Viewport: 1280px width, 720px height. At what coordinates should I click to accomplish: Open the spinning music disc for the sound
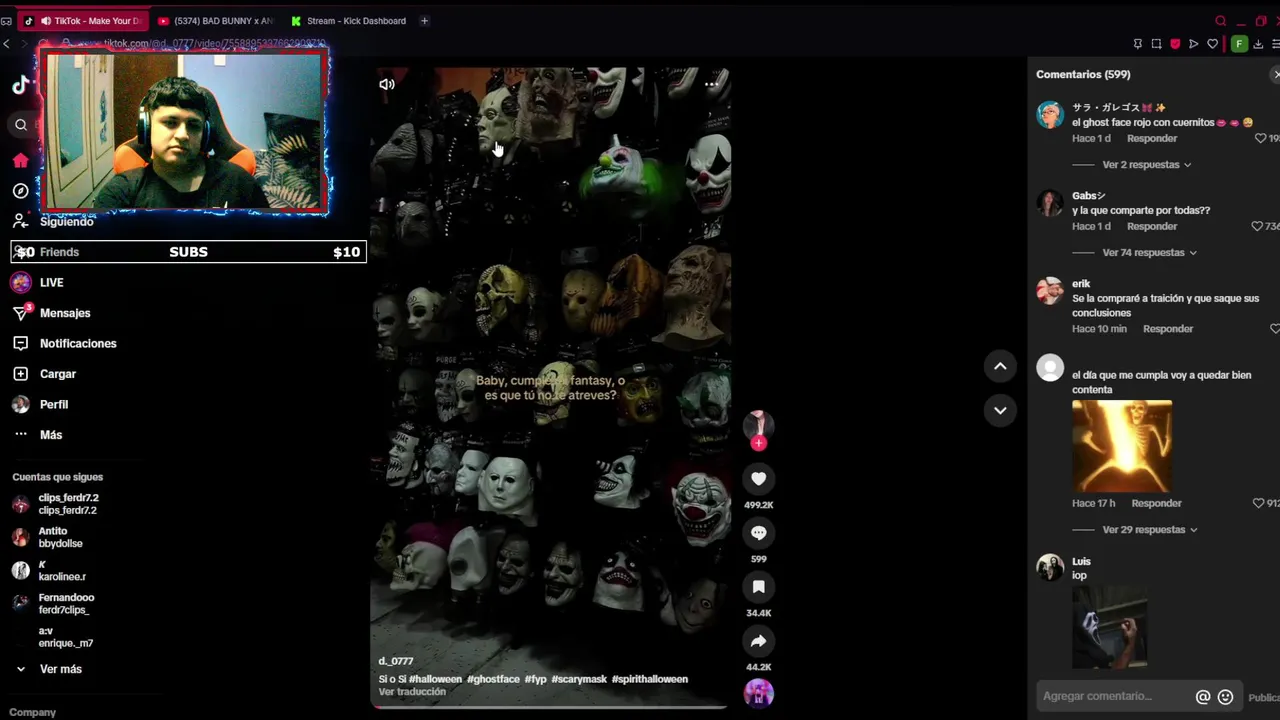click(x=758, y=692)
